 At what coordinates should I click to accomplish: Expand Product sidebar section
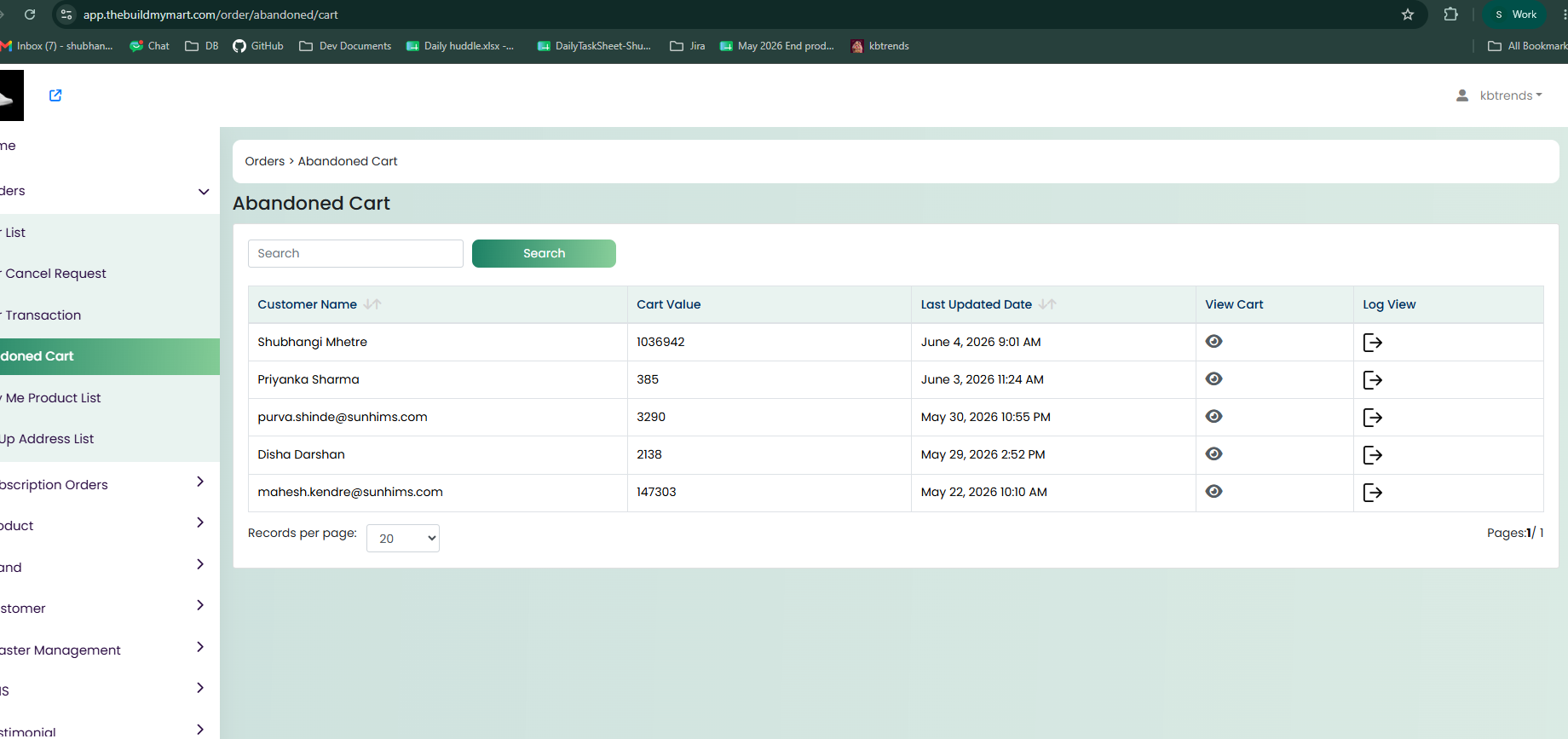pyautogui.click(x=200, y=522)
